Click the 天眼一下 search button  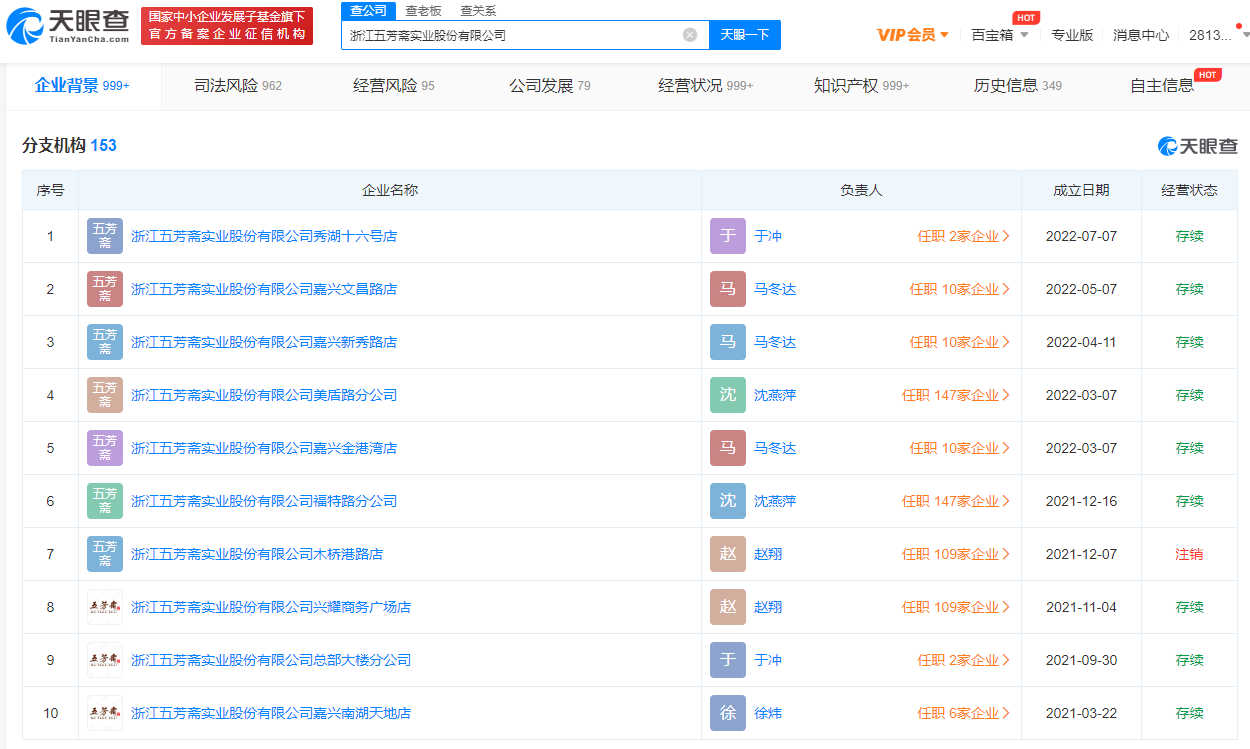(745, 35)
